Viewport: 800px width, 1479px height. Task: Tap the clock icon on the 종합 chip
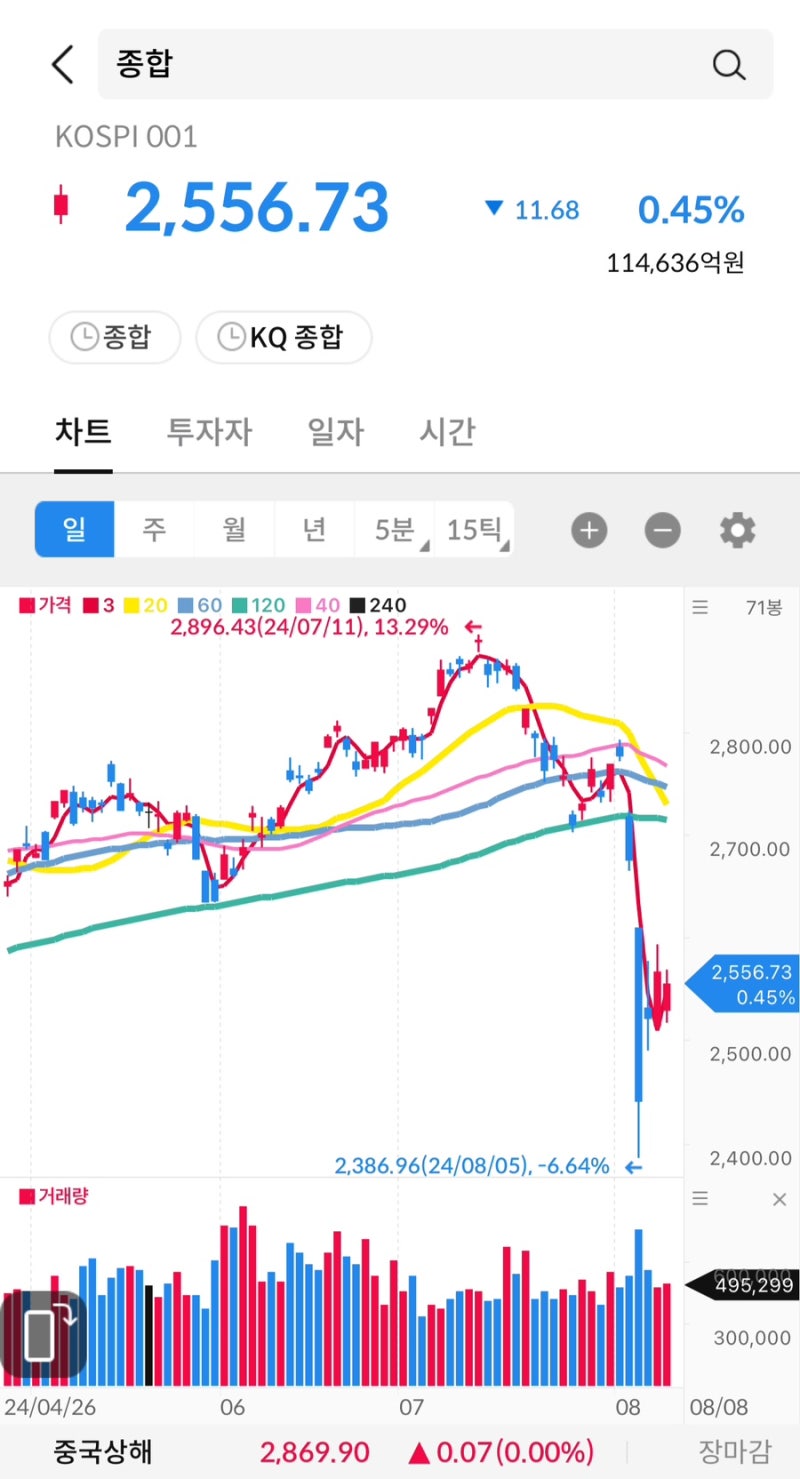(x=84, y=337)
